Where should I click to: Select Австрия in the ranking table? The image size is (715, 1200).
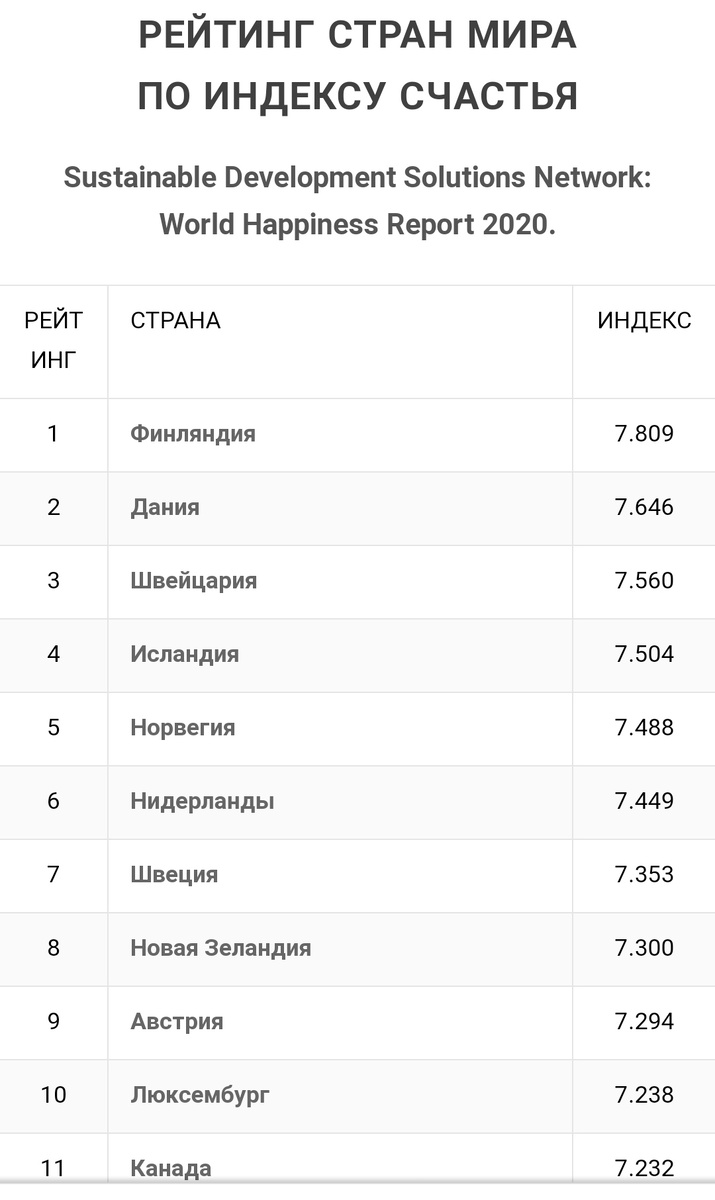pos(177,1022)
